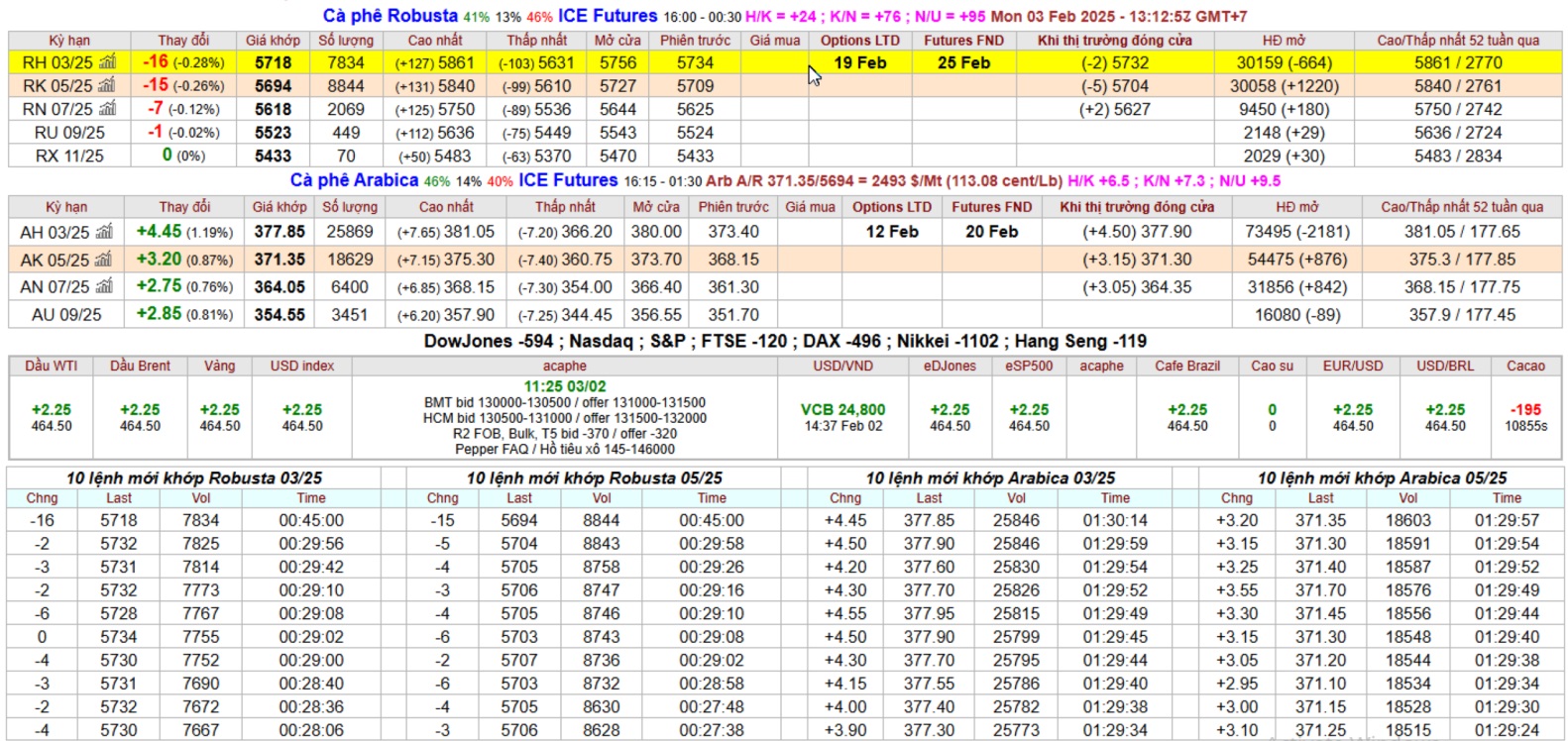Select the RK 05/25 Robusta contract
Viewport: 1568px width, 741px height.
(57, 85)
